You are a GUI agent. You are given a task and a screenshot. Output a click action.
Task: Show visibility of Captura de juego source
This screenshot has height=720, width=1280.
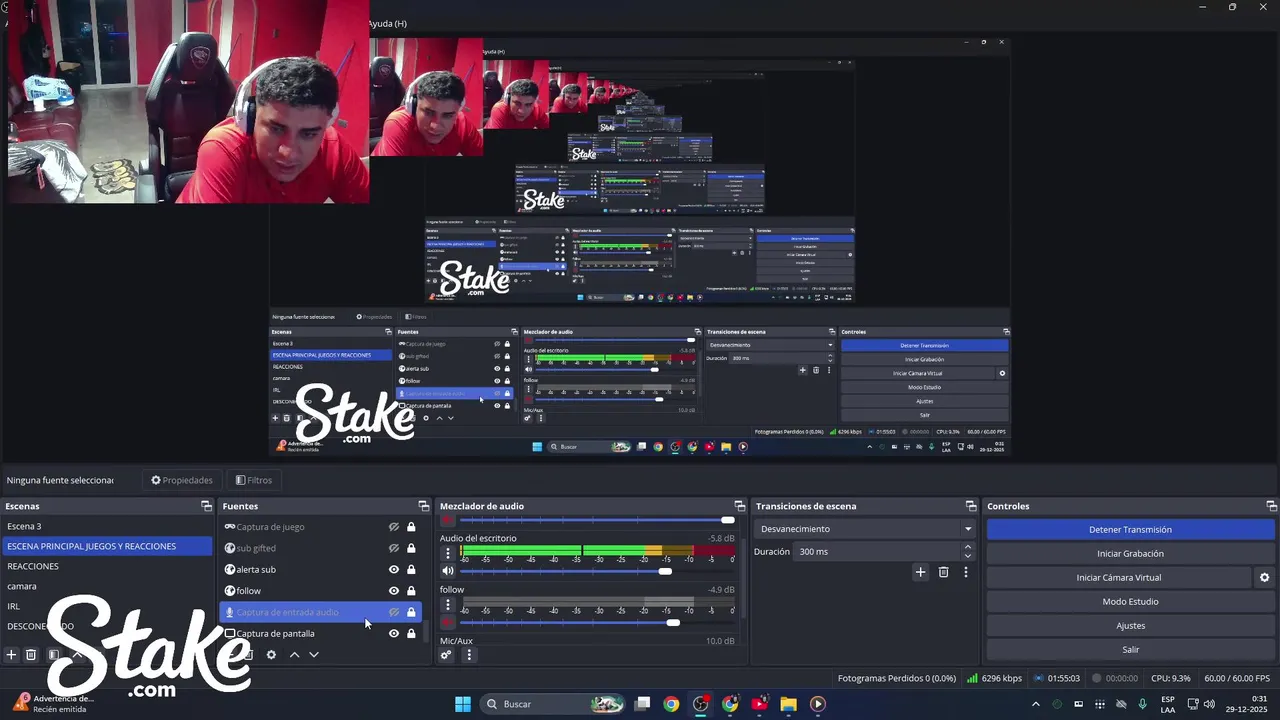pos(394,527)
